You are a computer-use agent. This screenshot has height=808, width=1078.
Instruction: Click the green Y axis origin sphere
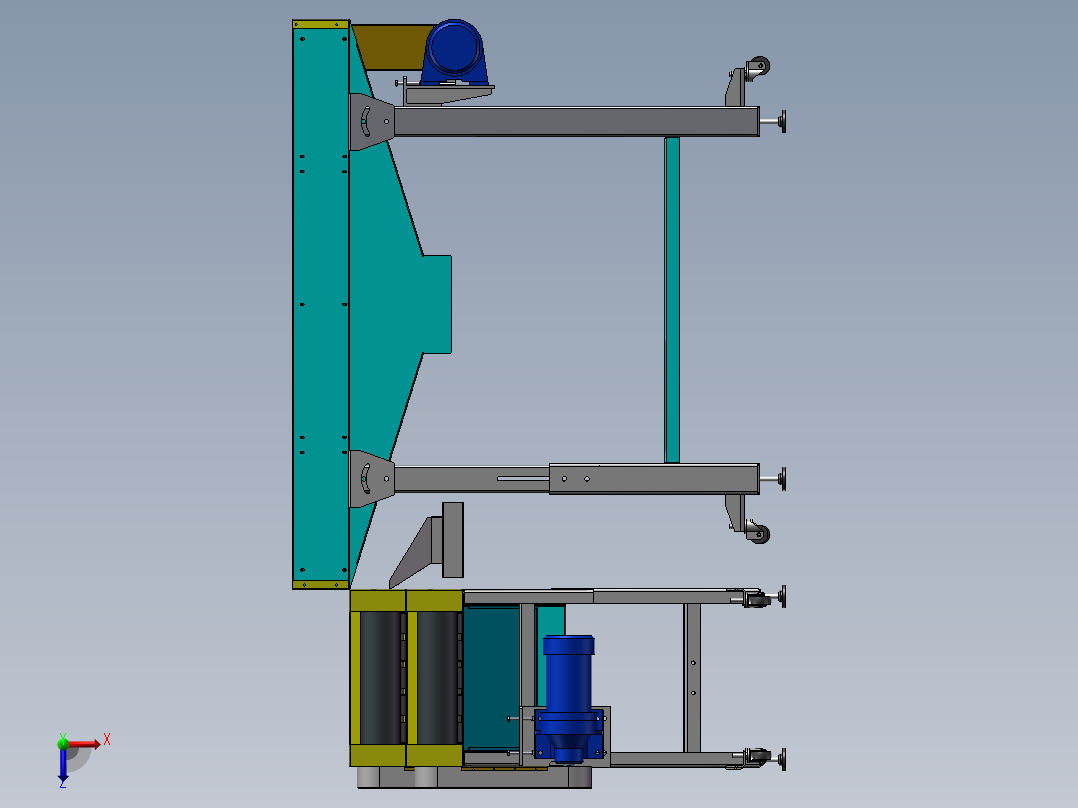tap(64, 744)
